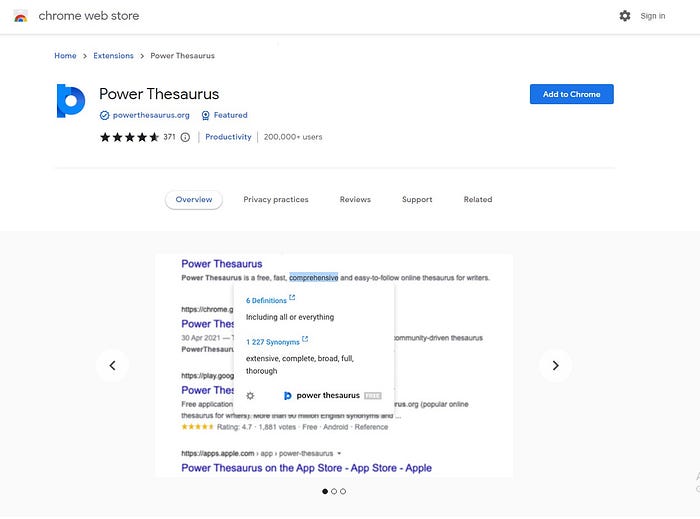Viewport: 700px width, 519px height.
Task: Click the Featured award badge icon
Action: click(205, 115)
